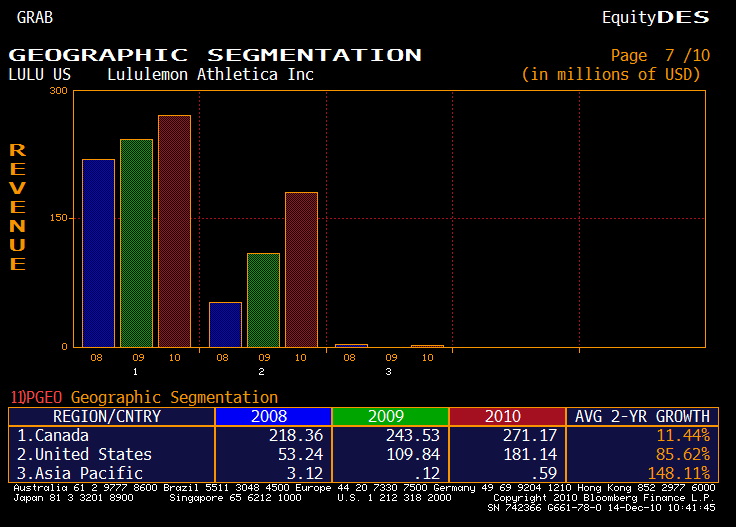Click the Page 7 /10 indicator

[x=660, y=55]
